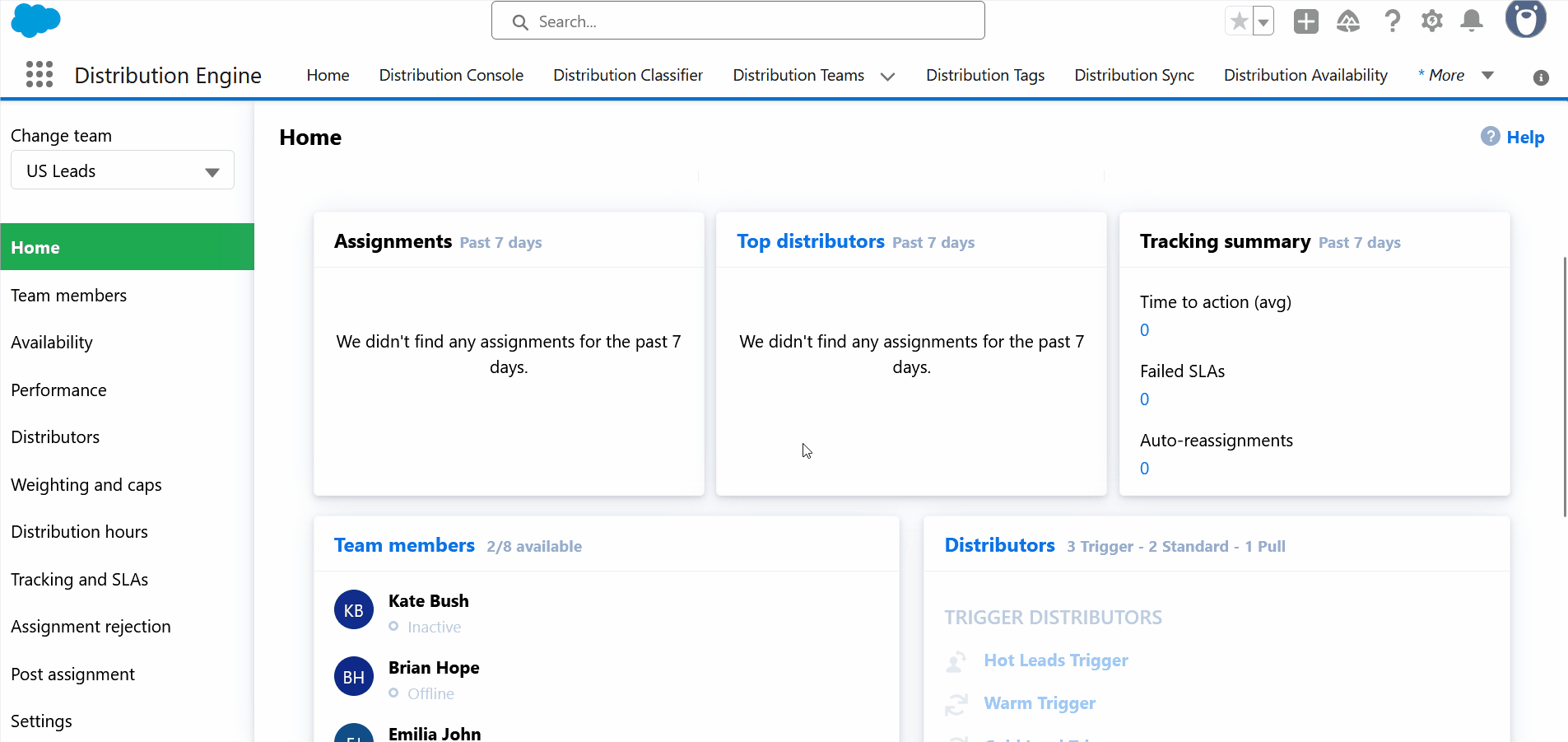Open the Distributors card heading link
The image size is (1568, 742).
coord(999,545)
